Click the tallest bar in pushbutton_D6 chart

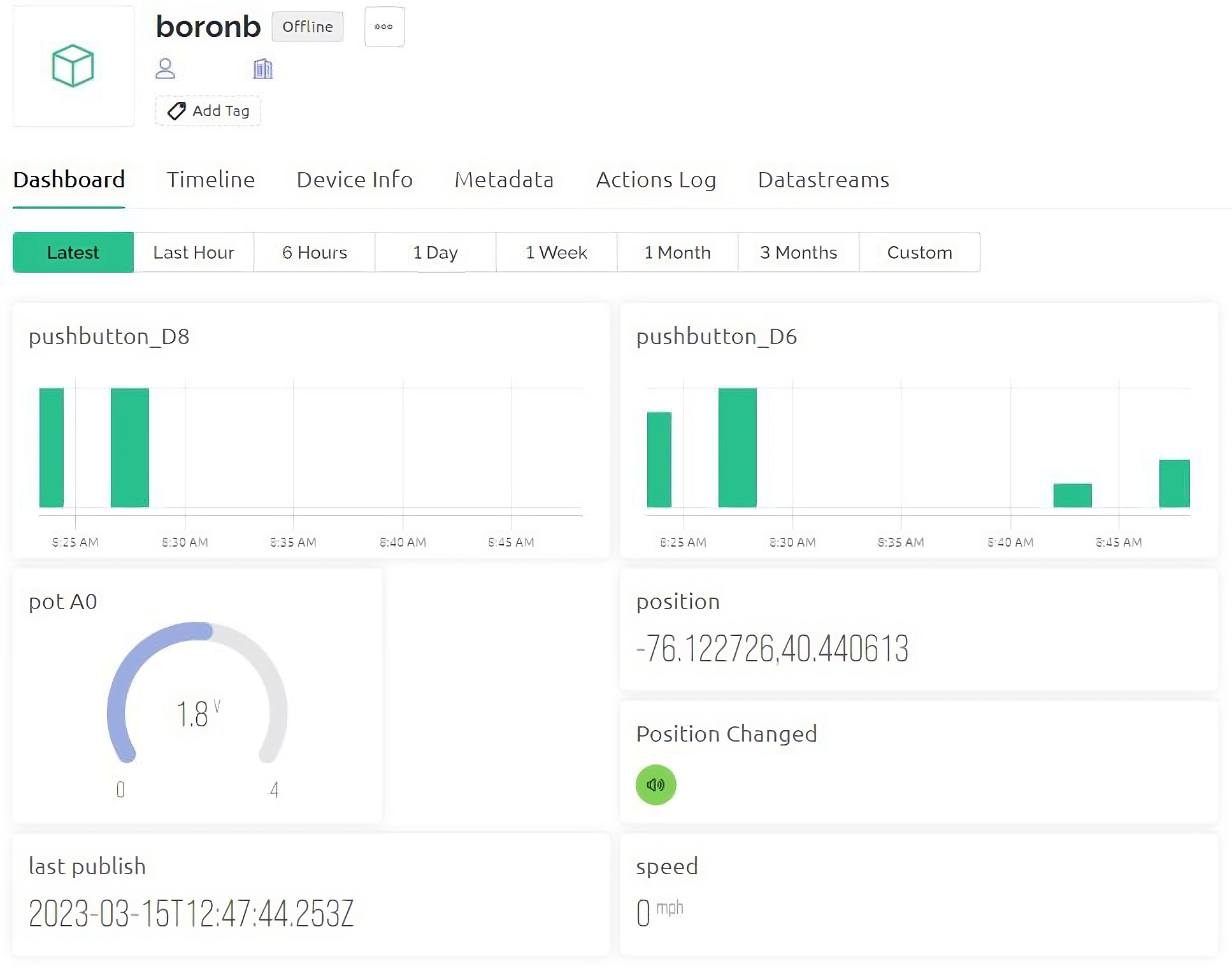click(x=737, y=447)
